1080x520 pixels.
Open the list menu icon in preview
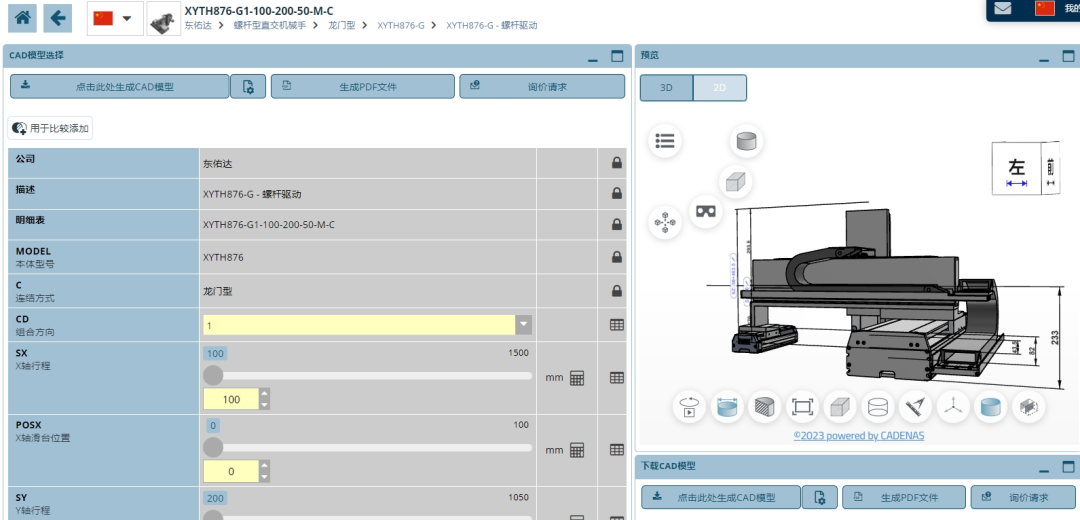coord(665,141)
